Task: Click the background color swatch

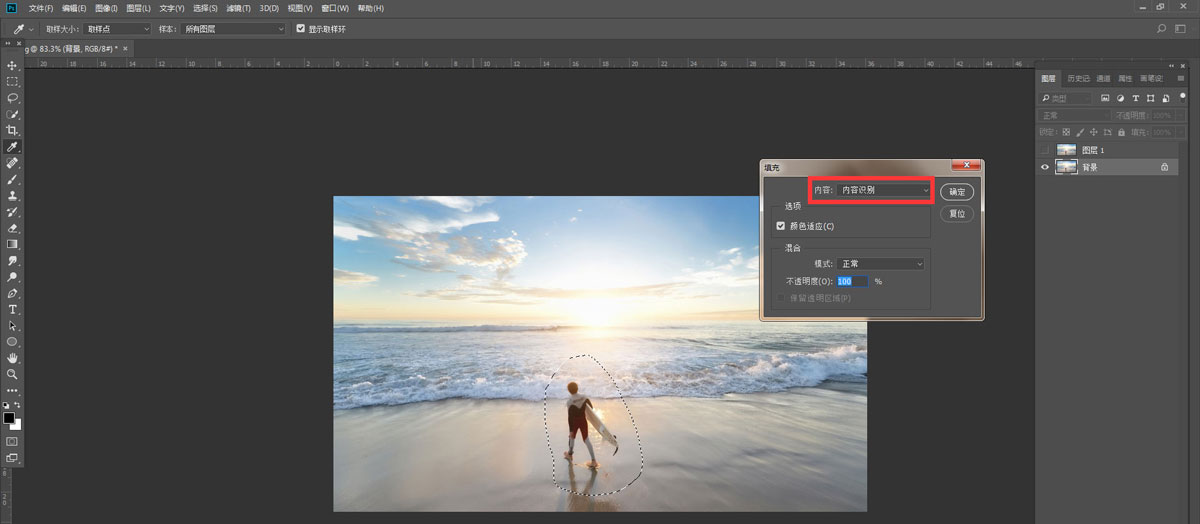Action: (17, 425)
